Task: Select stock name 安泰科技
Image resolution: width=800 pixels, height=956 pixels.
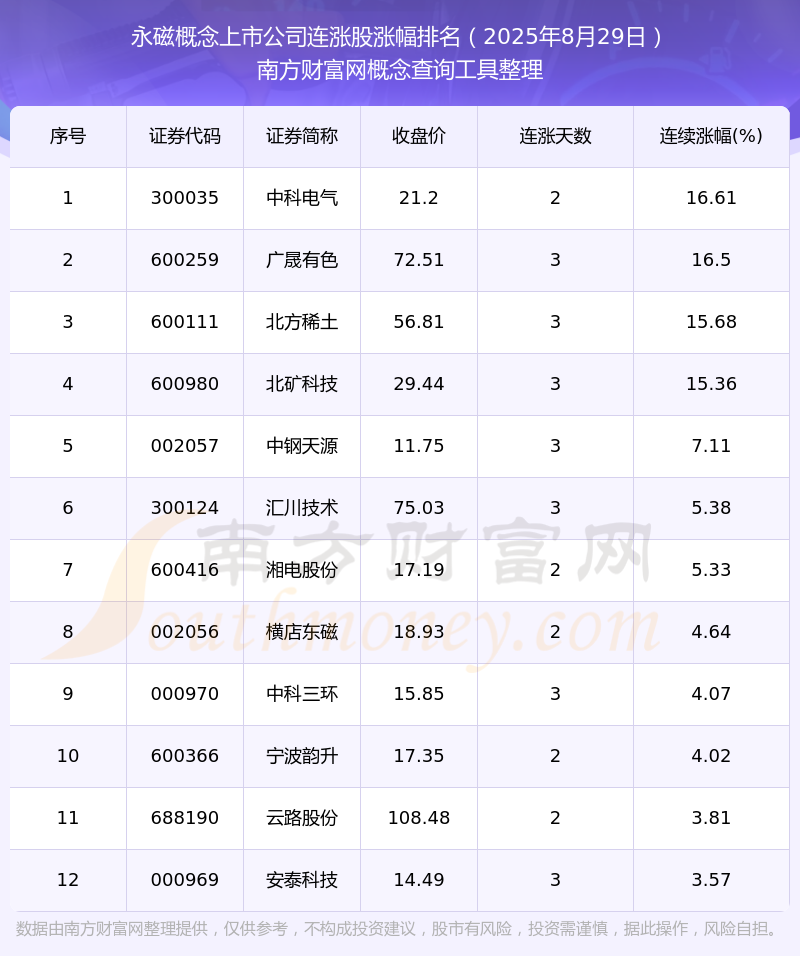Action: pyautogui.click(x=302, y=880)
